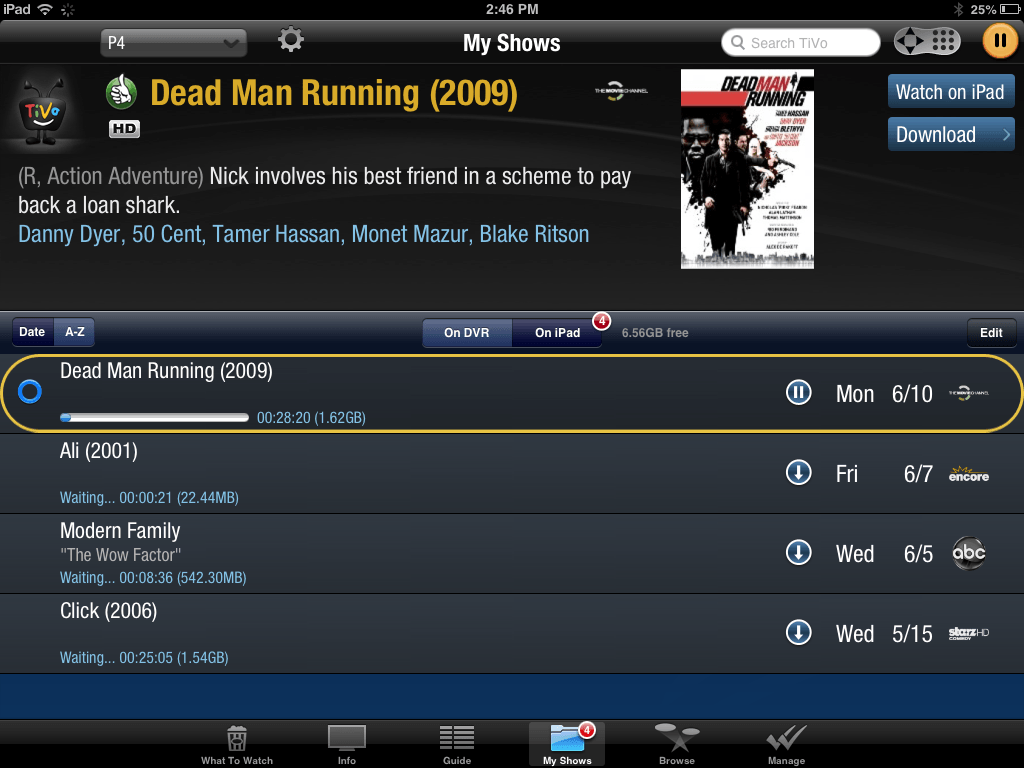This screenshot has height=768, width=1024.
Task: Start the download for Modern Family
Action: 798,553
